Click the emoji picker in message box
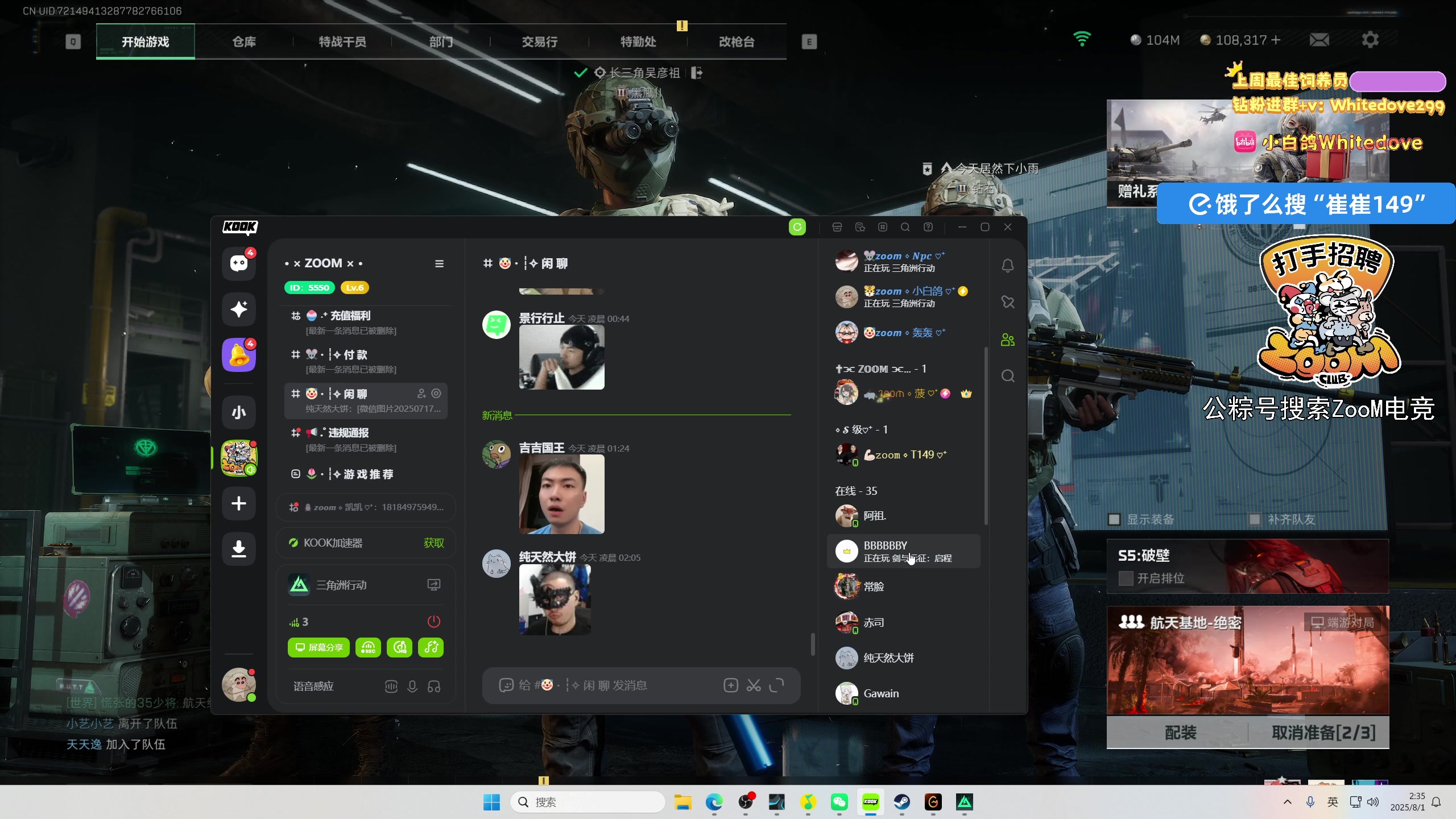The width and height of the screenshot is (1456, 819). point(506,685)
